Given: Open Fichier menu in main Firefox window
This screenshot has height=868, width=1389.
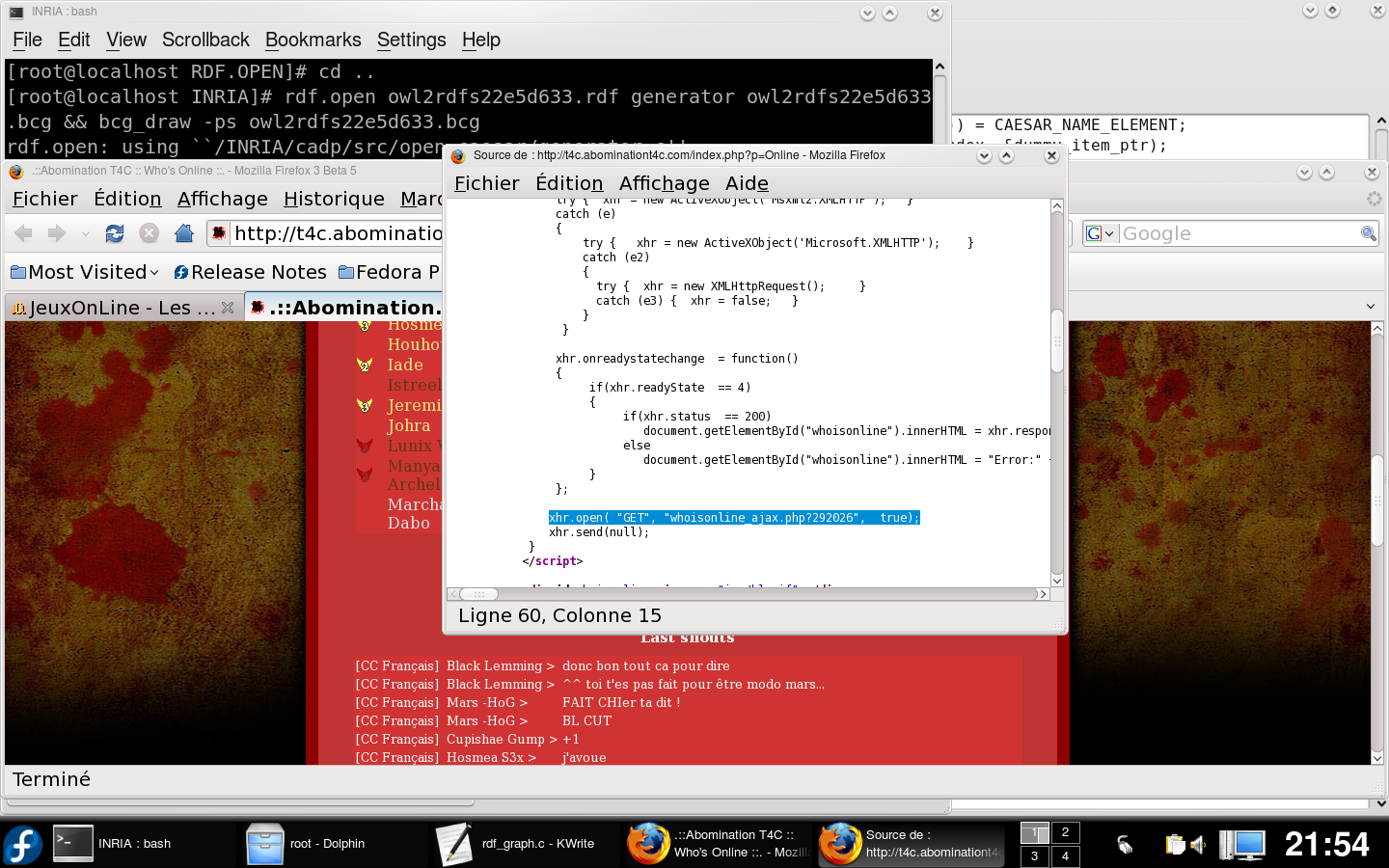Looking at the screenshot, I should click(45, 199).
